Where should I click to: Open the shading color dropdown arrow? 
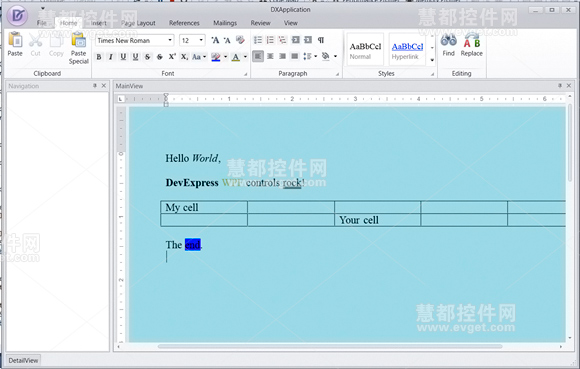[335, 57]
